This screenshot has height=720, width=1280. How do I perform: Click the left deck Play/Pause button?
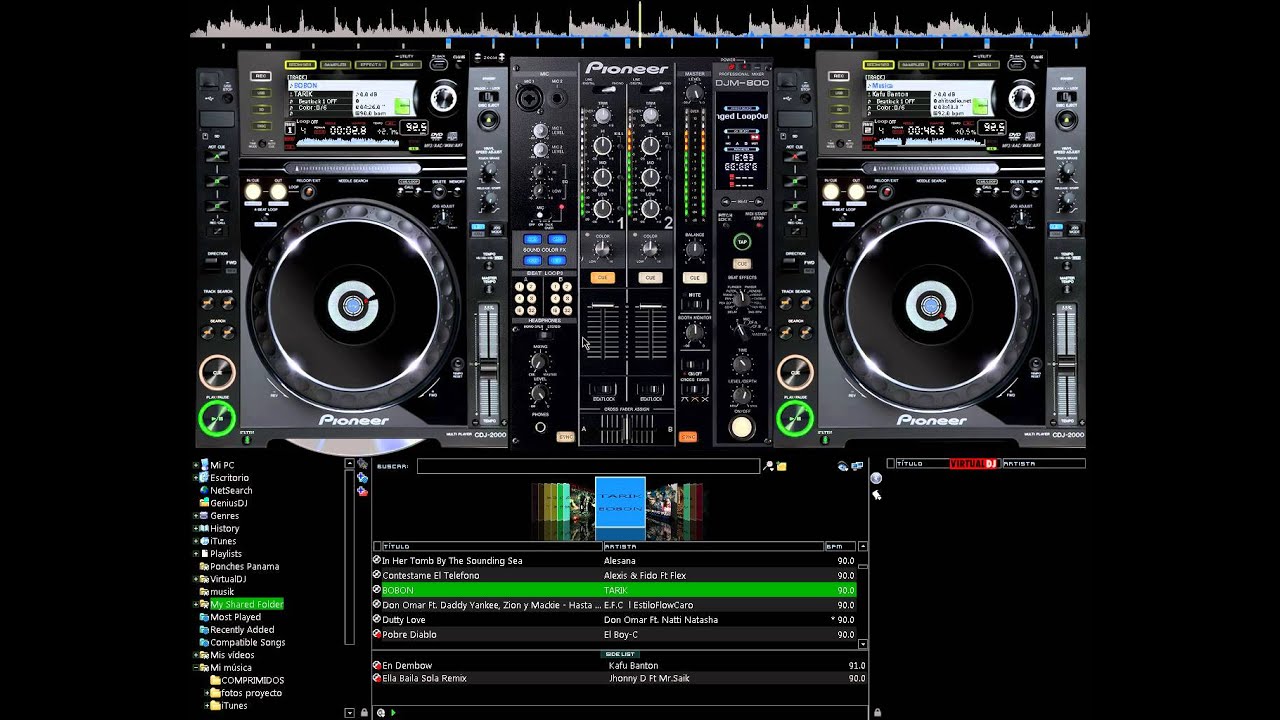217,418
